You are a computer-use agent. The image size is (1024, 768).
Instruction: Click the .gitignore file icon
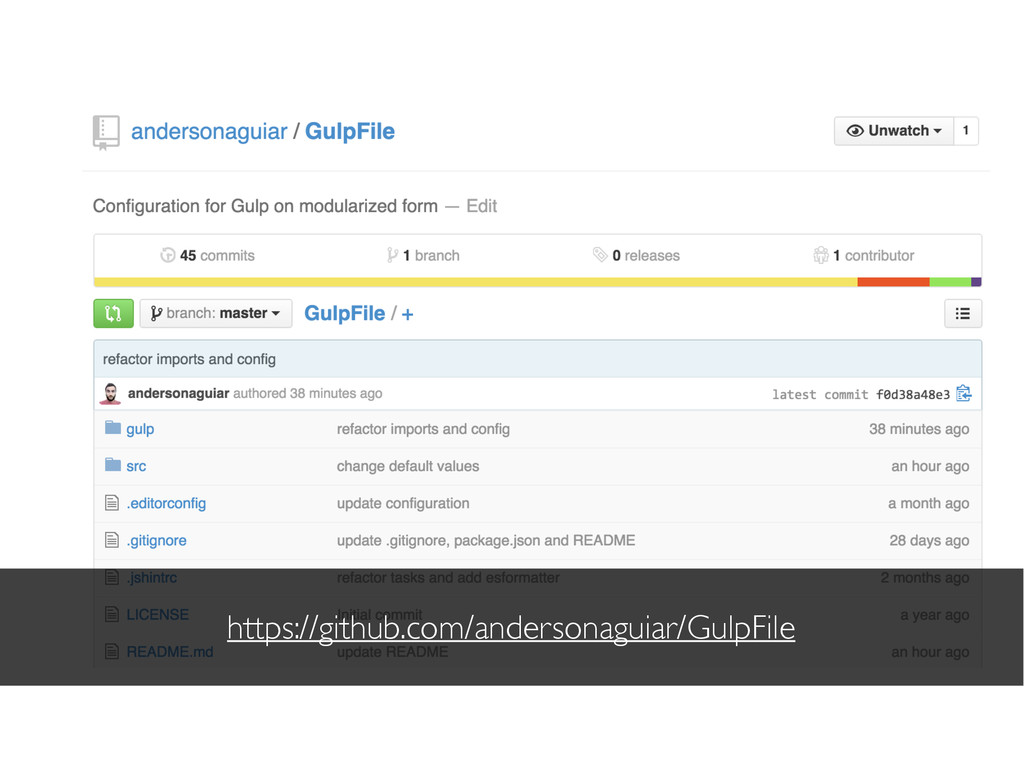tap(112, 540)
